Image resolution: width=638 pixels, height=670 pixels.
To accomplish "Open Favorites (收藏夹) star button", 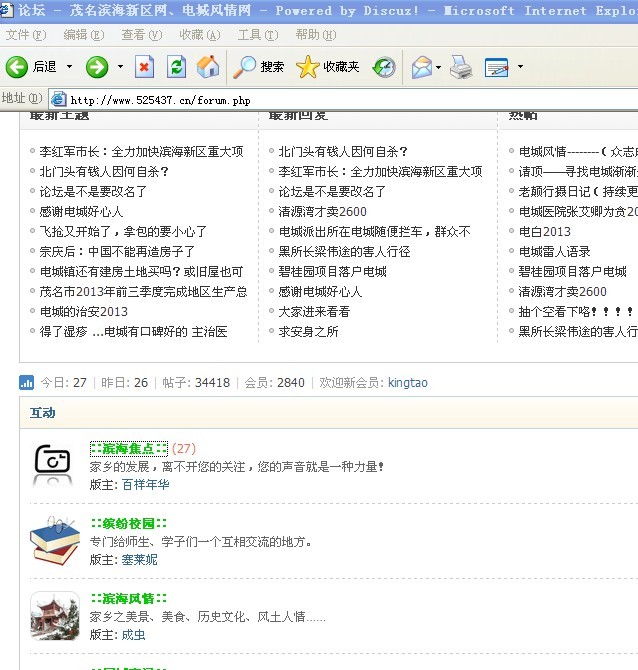I will pos(328,67).
